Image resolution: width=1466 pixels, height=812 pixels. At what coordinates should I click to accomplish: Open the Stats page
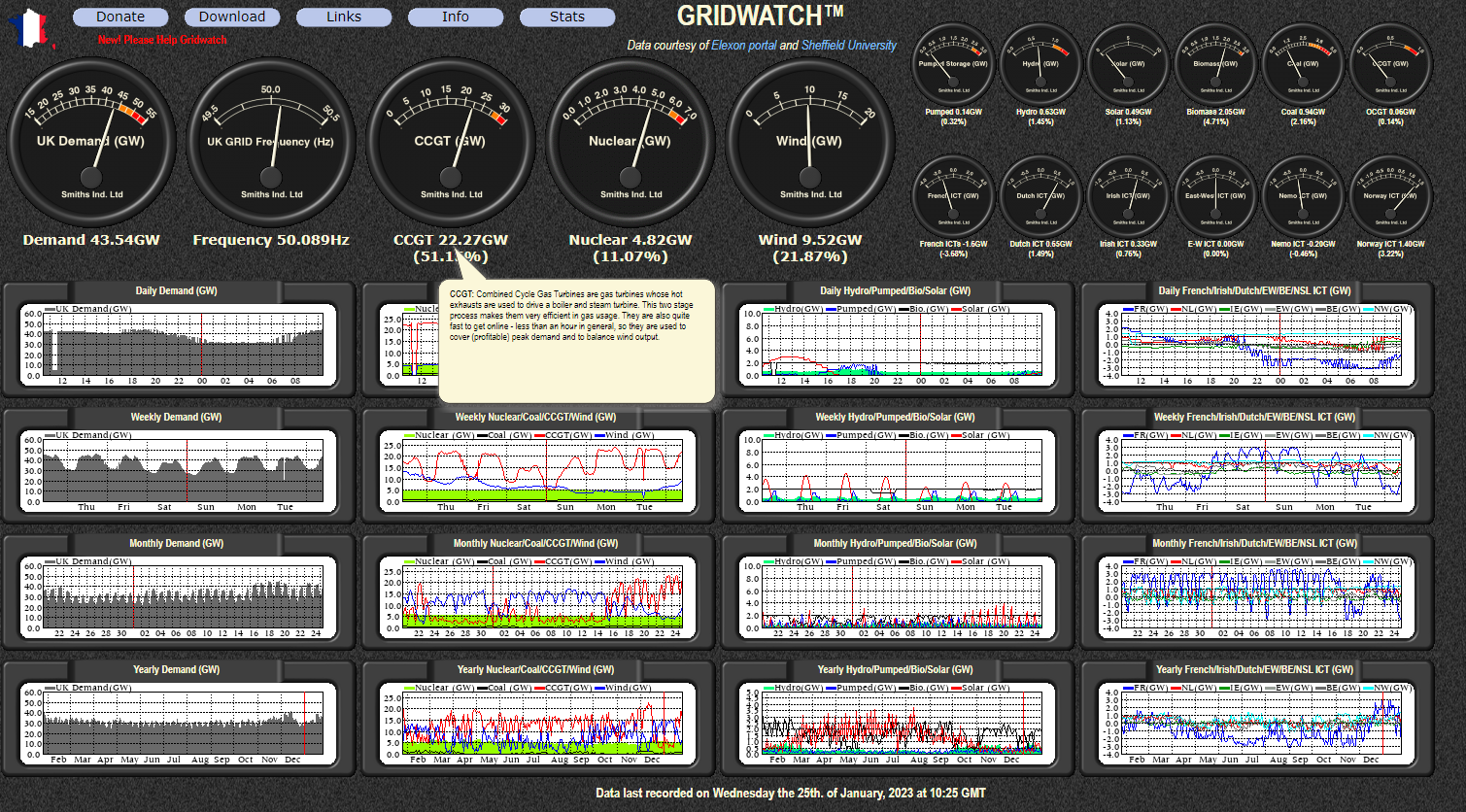coord(567,17)
